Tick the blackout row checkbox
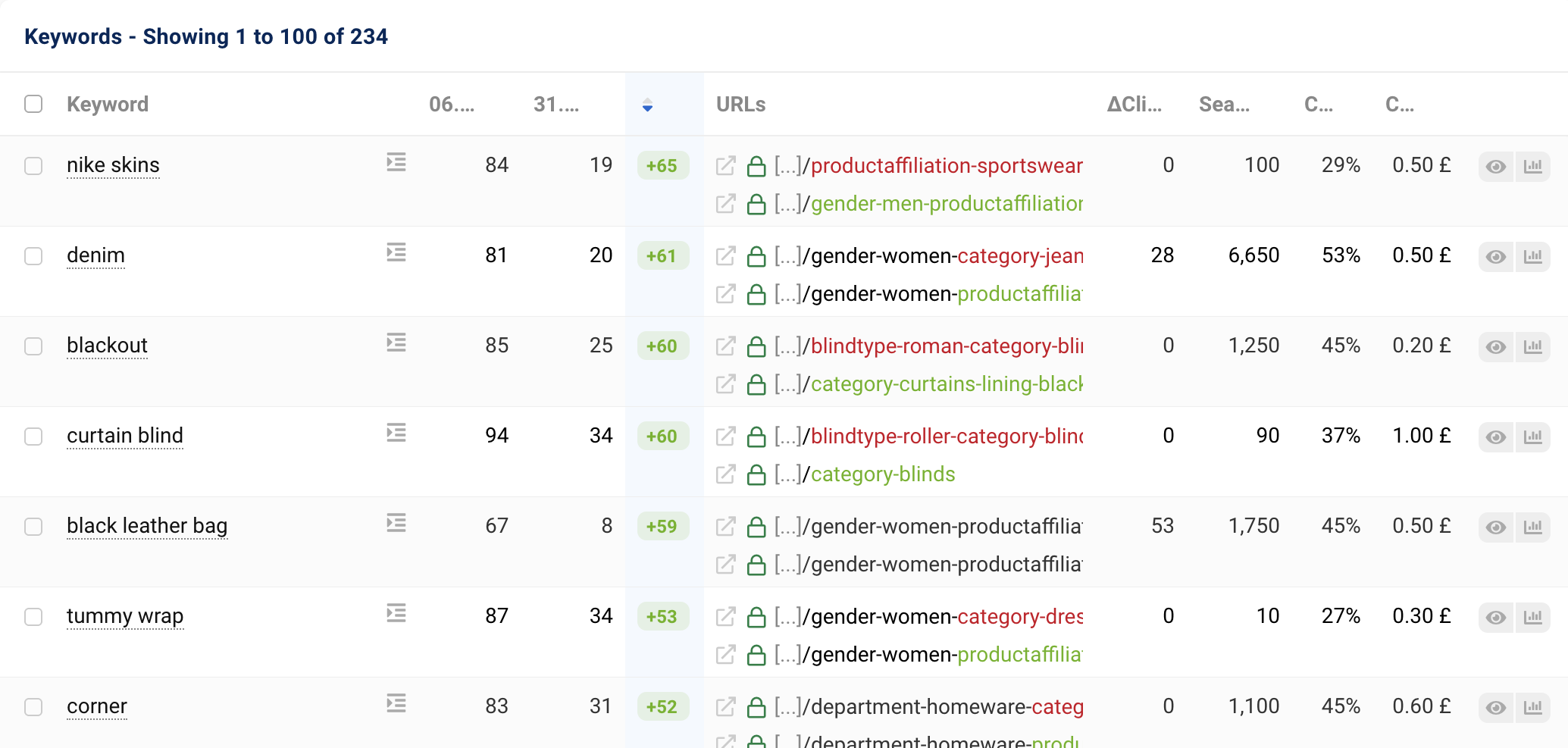The width and height of the screenshot is (1568, 748). (x=33, y=346)
